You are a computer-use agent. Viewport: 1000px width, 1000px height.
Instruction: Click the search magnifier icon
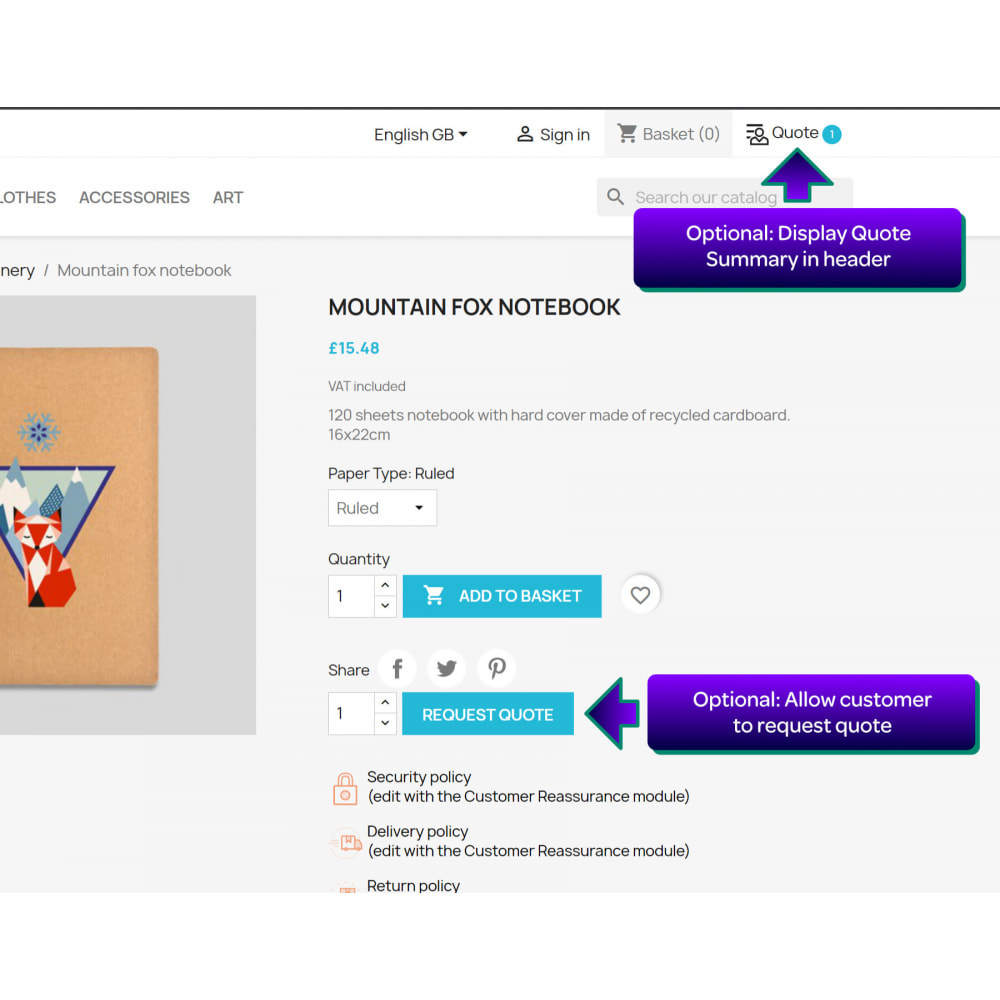(615, 196)
